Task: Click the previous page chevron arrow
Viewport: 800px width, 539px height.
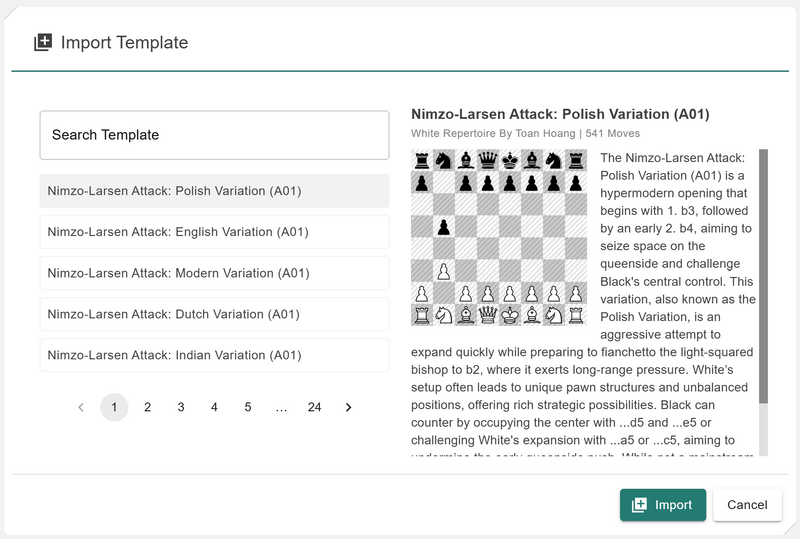Action: click(81, 407)
